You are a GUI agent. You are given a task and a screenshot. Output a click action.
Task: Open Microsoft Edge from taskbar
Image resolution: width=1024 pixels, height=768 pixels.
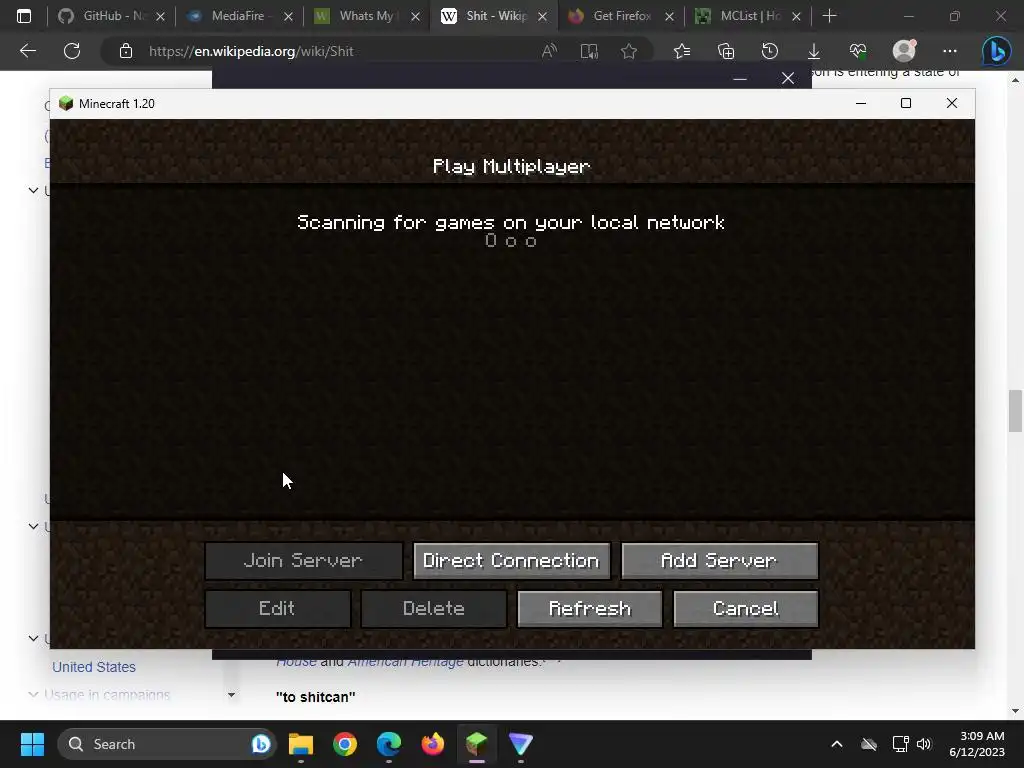pos(389,744)
